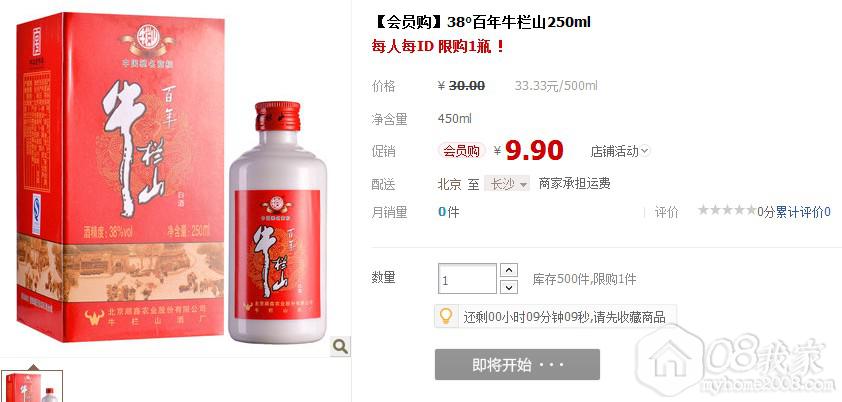Click the white bottle in product photo
Viewport: 842px width, 402px height.
pos(278,223)
